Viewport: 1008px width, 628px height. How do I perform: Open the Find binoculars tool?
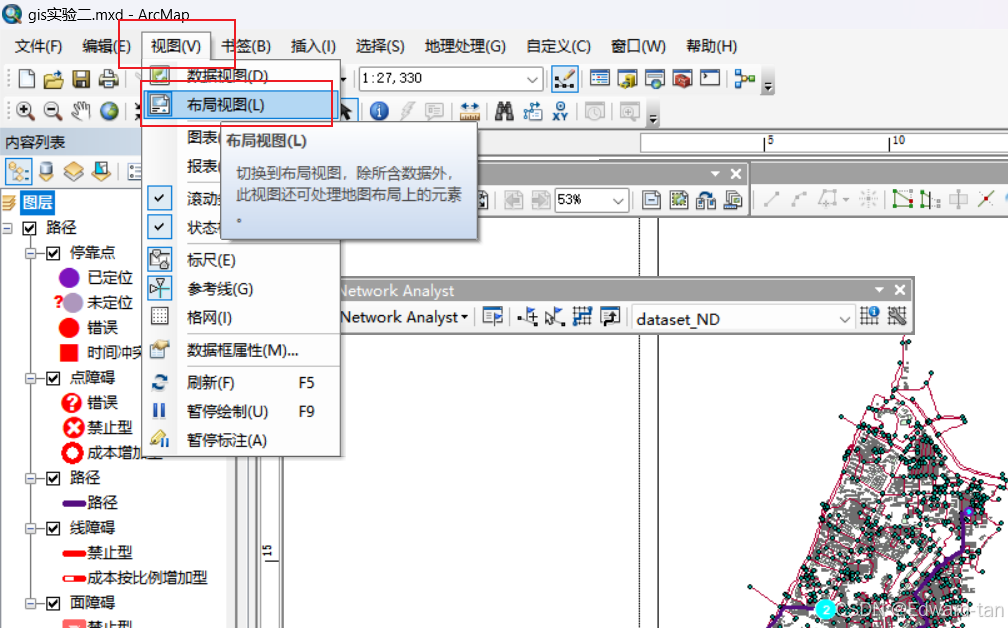[504, 111]
